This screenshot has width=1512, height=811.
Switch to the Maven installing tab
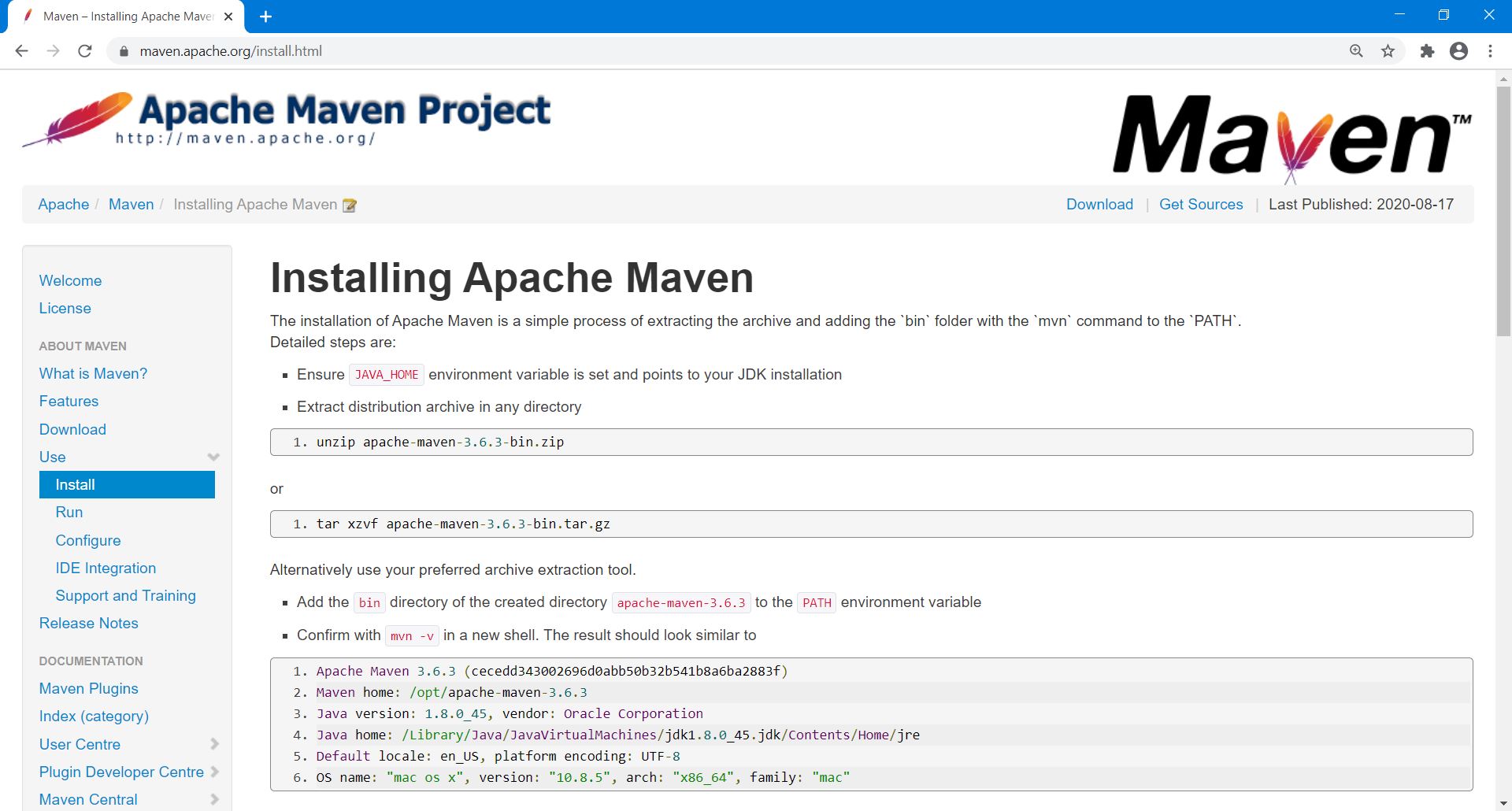(x=128, y=17)
